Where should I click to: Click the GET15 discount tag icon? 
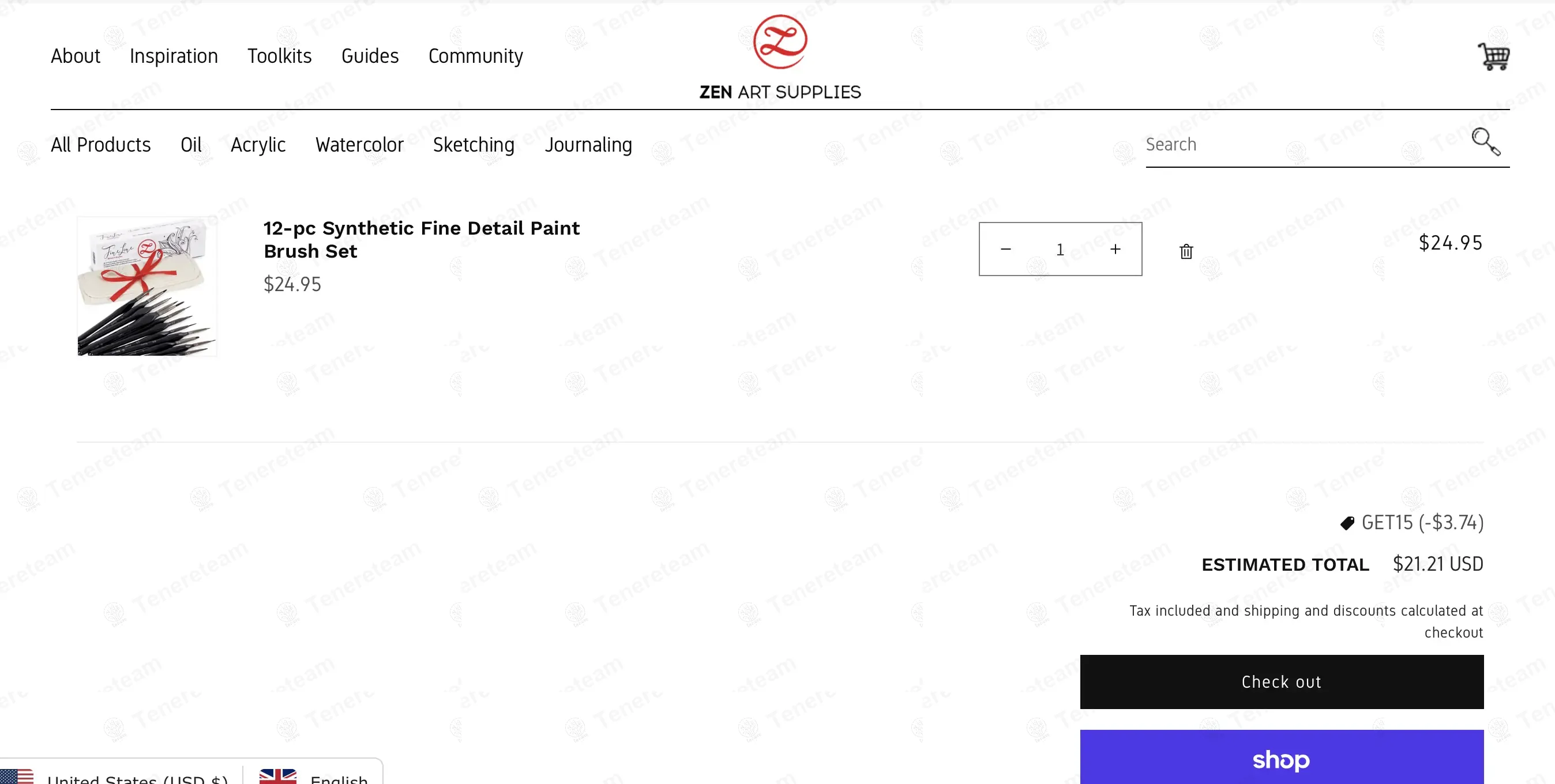tap(1347, 523)
